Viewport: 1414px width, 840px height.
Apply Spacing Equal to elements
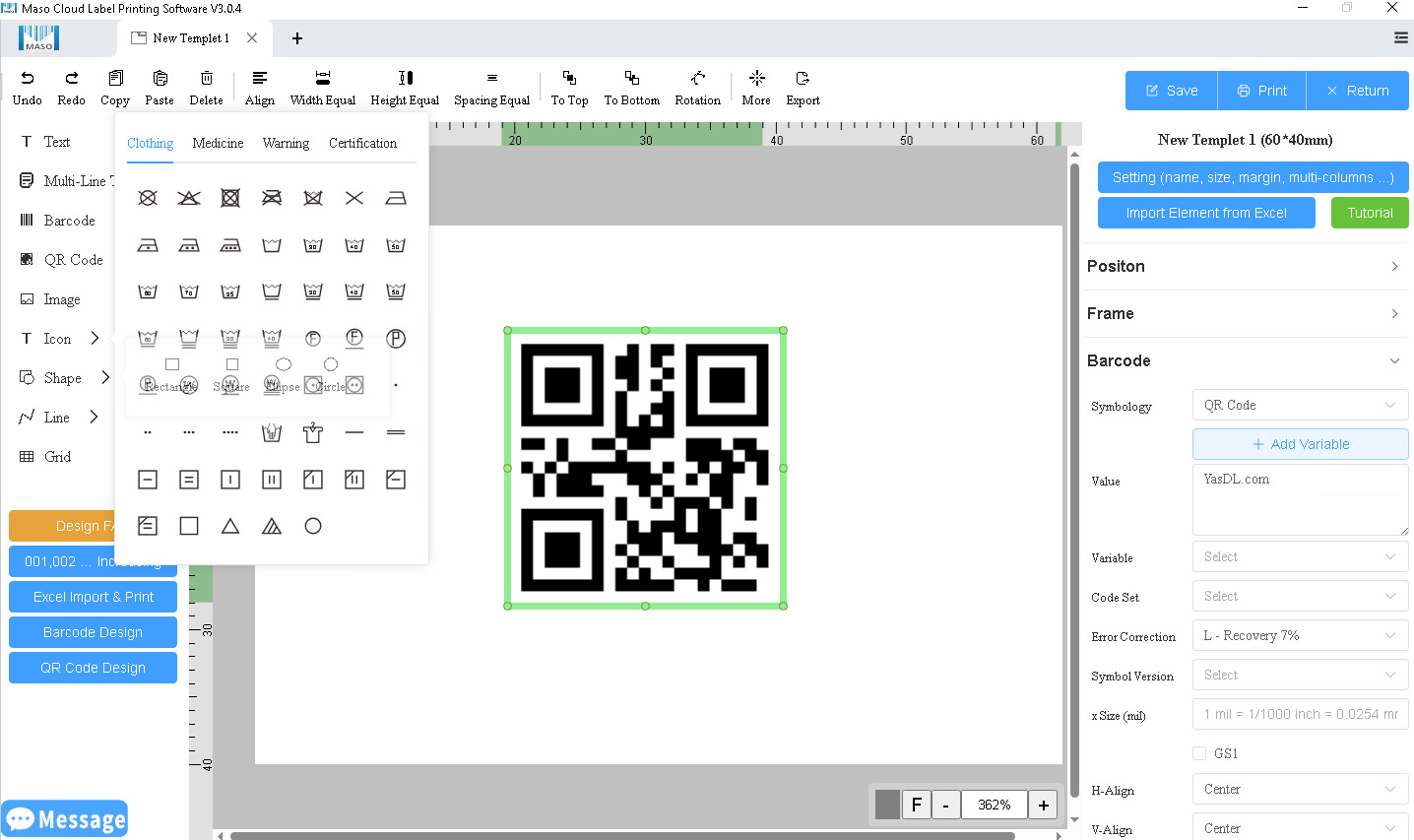(492, 88)
